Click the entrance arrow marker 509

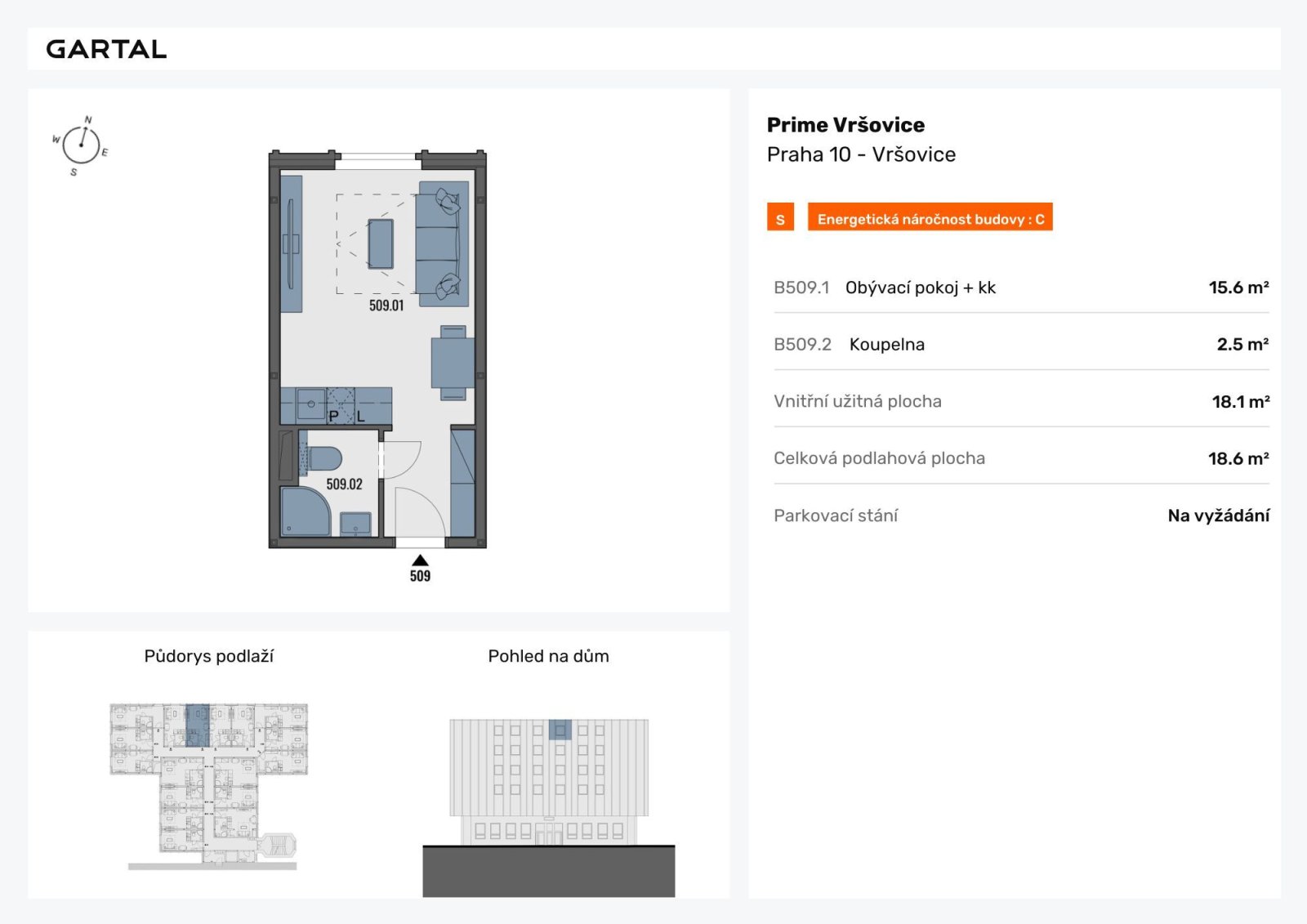coord(420,569)
